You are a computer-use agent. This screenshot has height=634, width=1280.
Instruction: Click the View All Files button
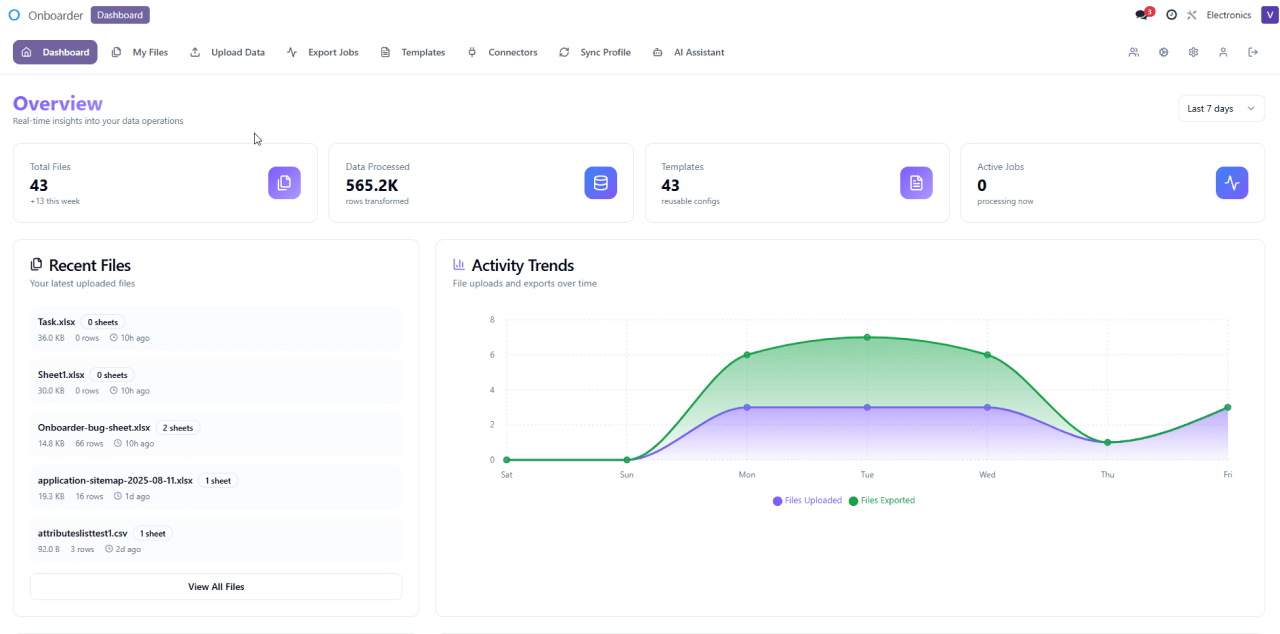coord(216,587)
